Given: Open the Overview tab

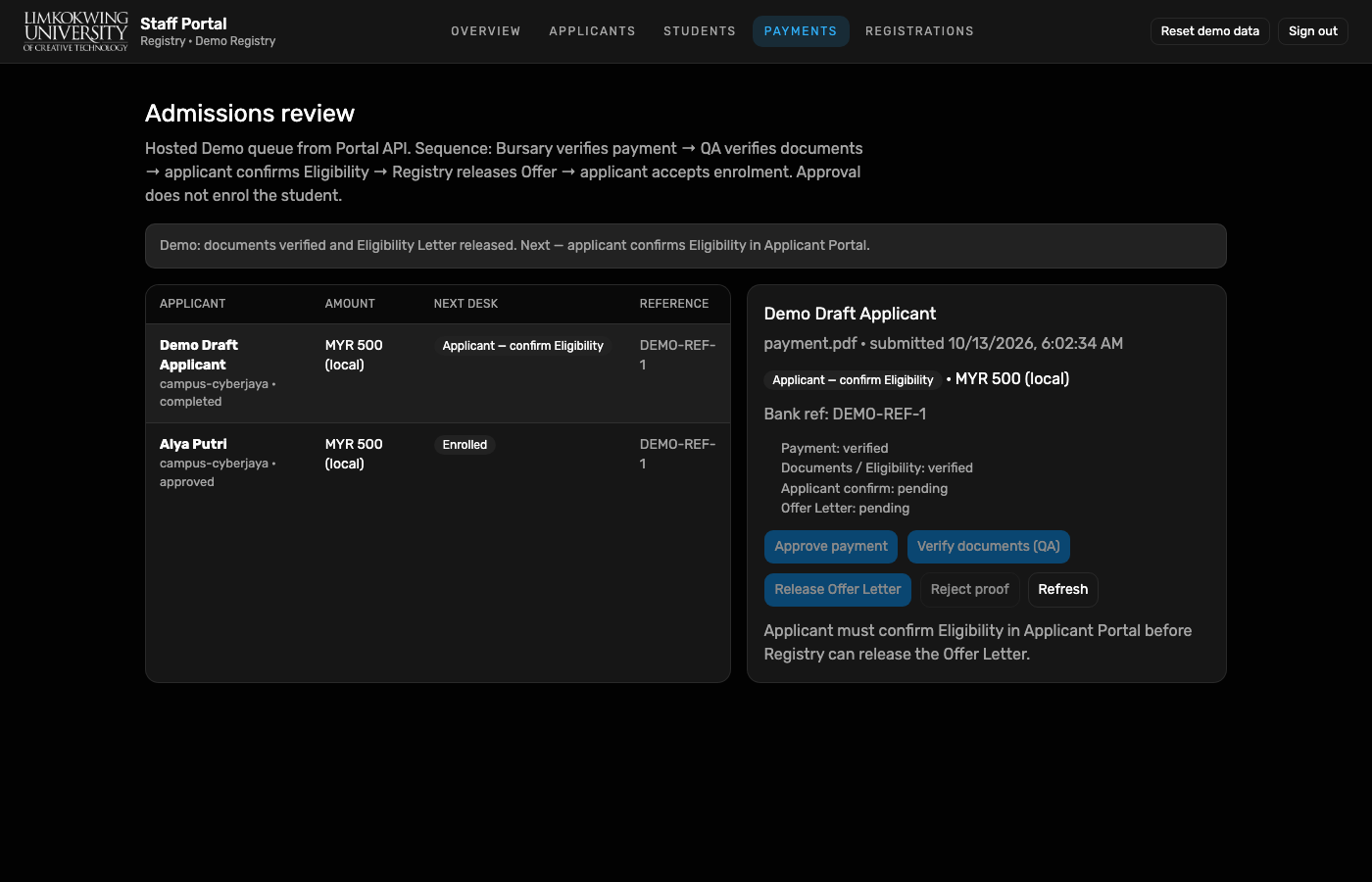Looking at the screenshot, I should 486,31.
